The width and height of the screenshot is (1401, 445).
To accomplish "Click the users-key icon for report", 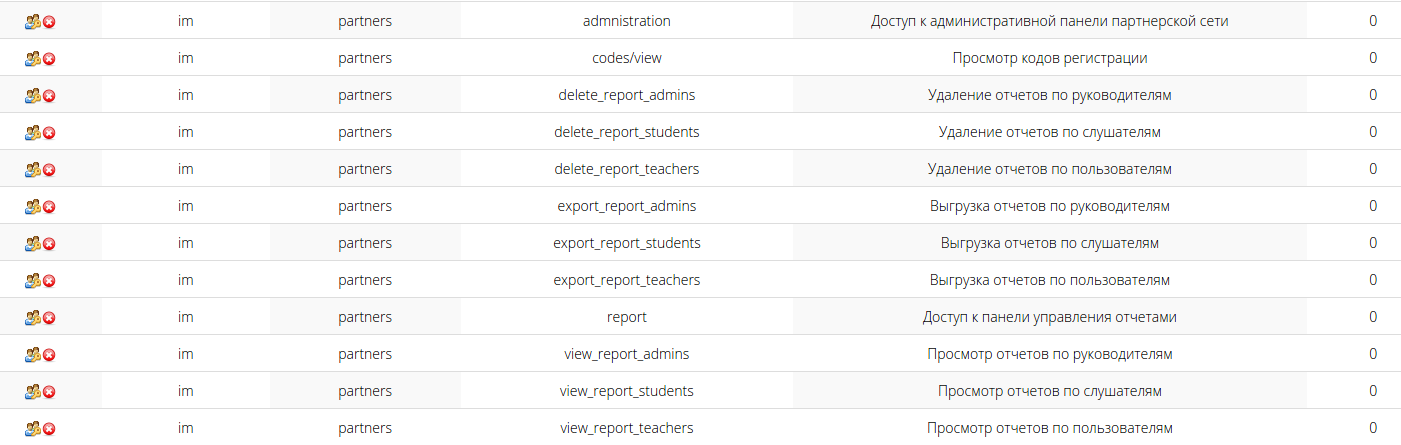I will coord(32,317).
